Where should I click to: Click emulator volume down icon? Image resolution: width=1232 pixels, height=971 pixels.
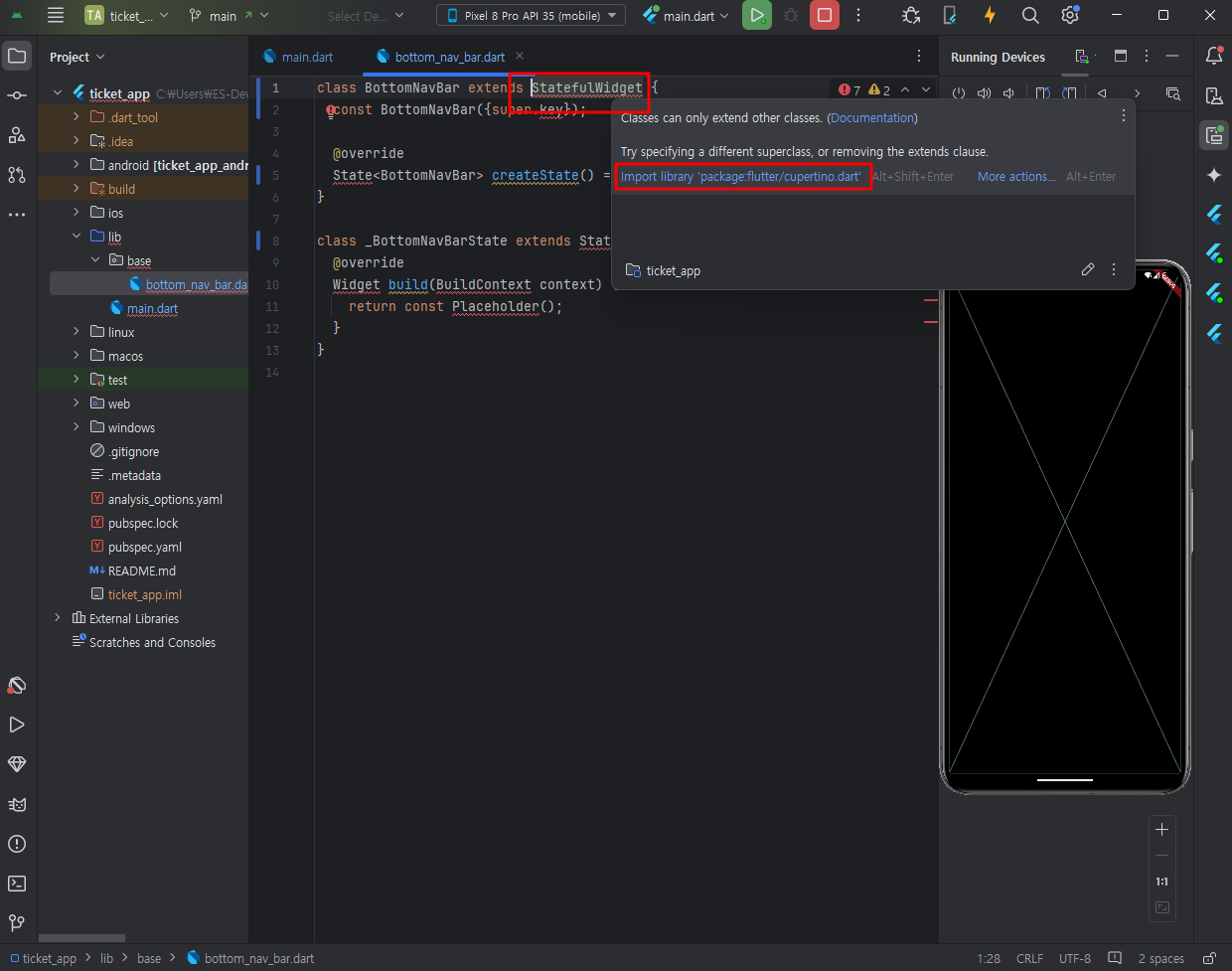pos(1008,93)
